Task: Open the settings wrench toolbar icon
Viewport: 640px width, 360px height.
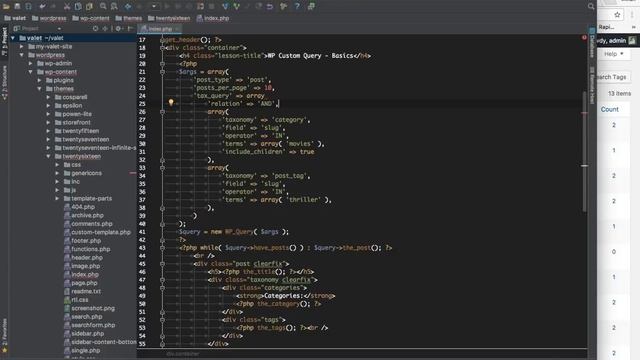Action: pos(284,7)
